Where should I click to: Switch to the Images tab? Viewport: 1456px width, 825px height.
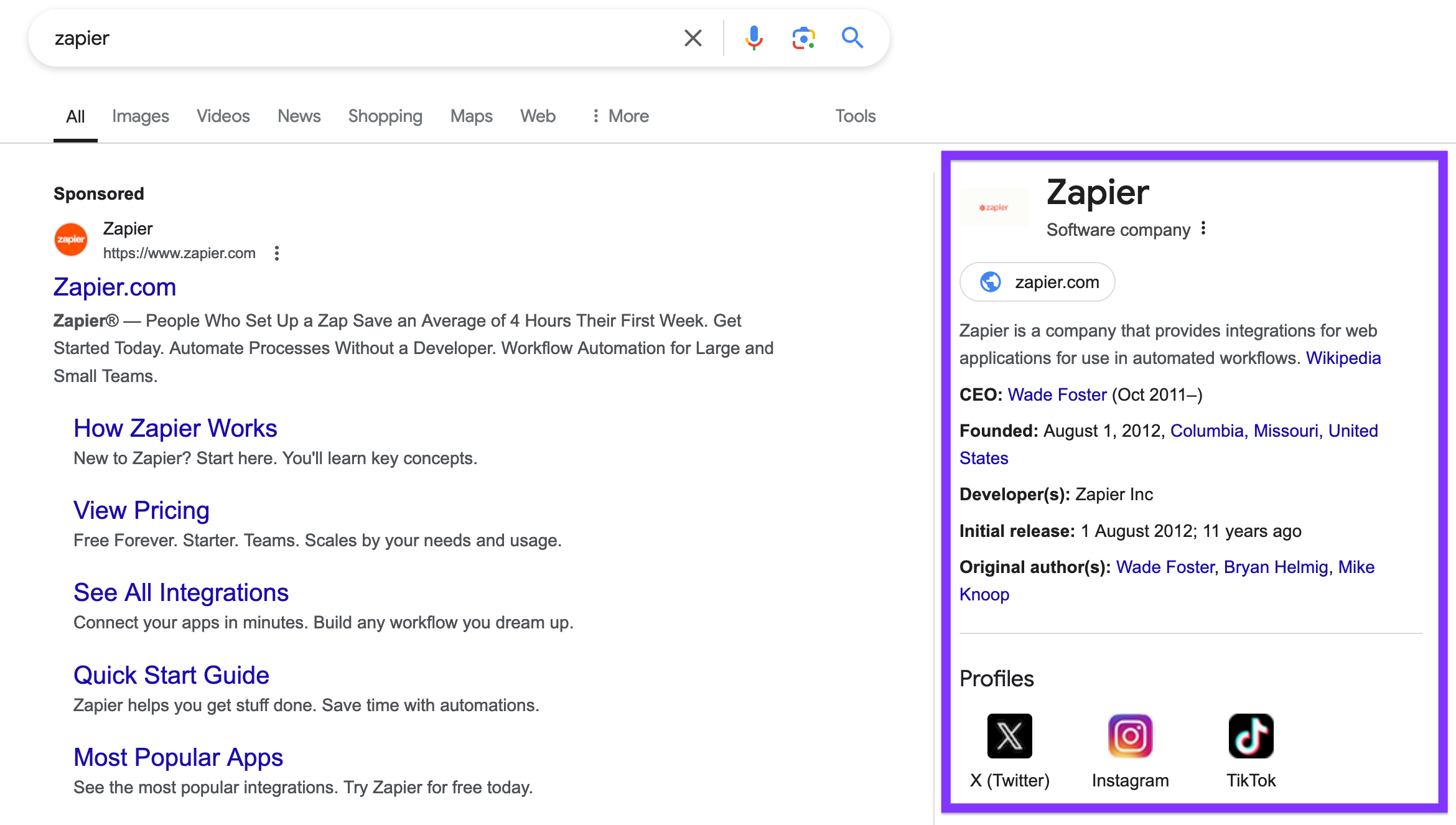(x=141, y=116)
